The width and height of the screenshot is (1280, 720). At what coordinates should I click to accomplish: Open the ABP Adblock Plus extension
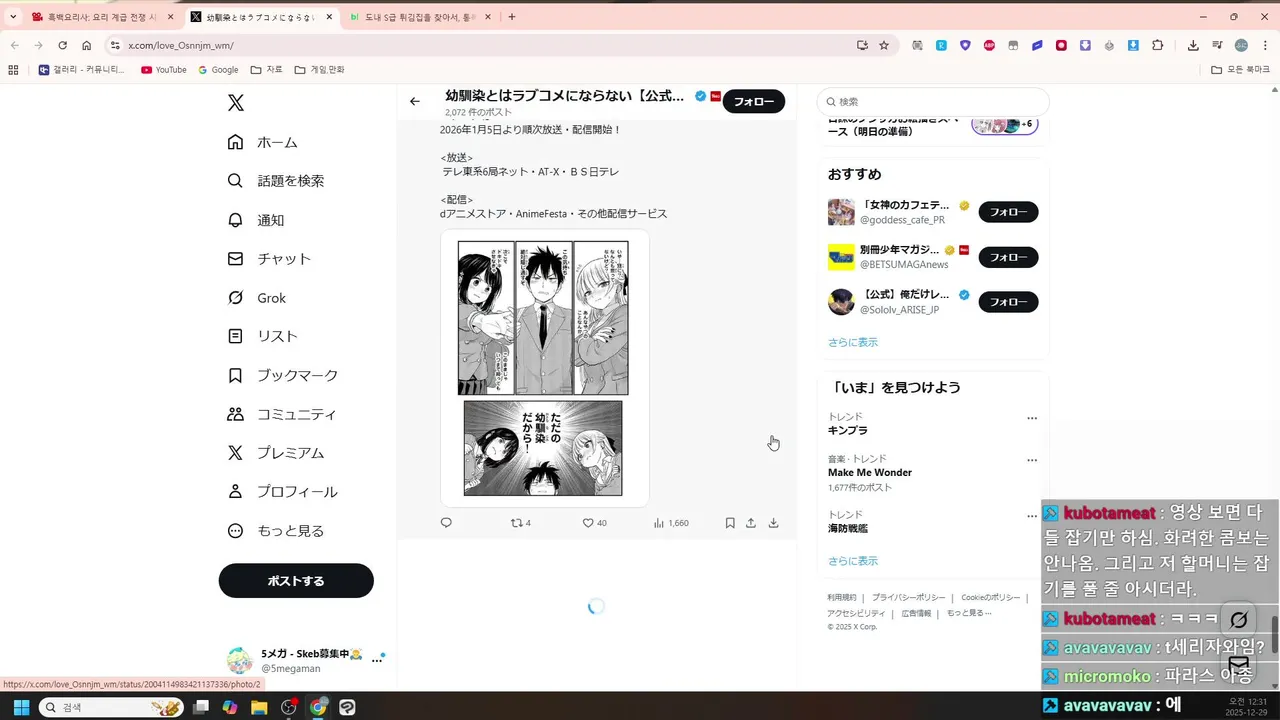[x=989, y=45]
